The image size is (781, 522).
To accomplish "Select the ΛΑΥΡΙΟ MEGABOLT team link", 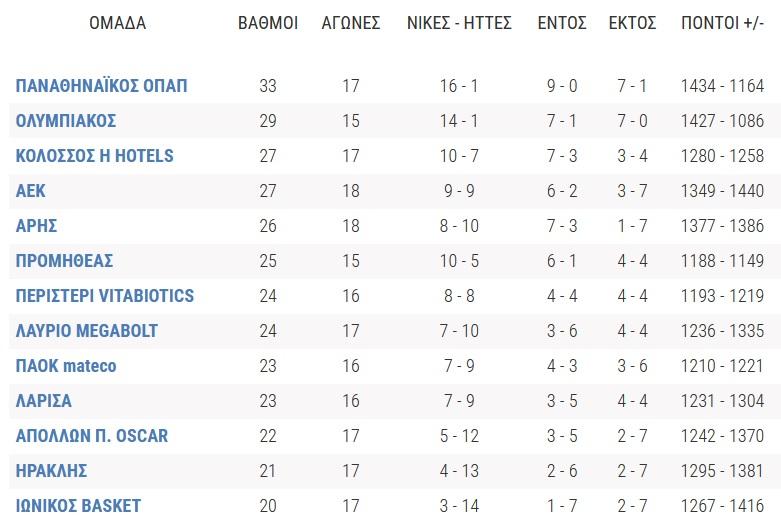I will (x=87, y=331).
